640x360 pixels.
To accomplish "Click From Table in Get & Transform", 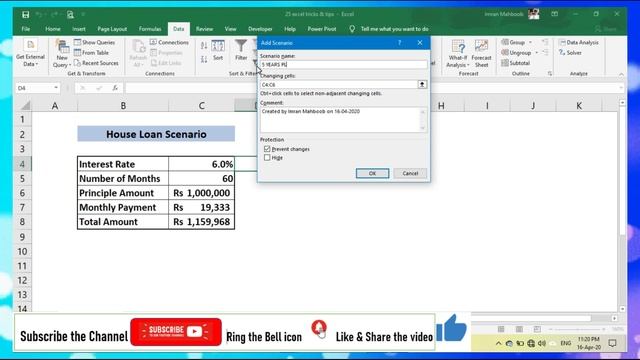I will click(91, 53).
